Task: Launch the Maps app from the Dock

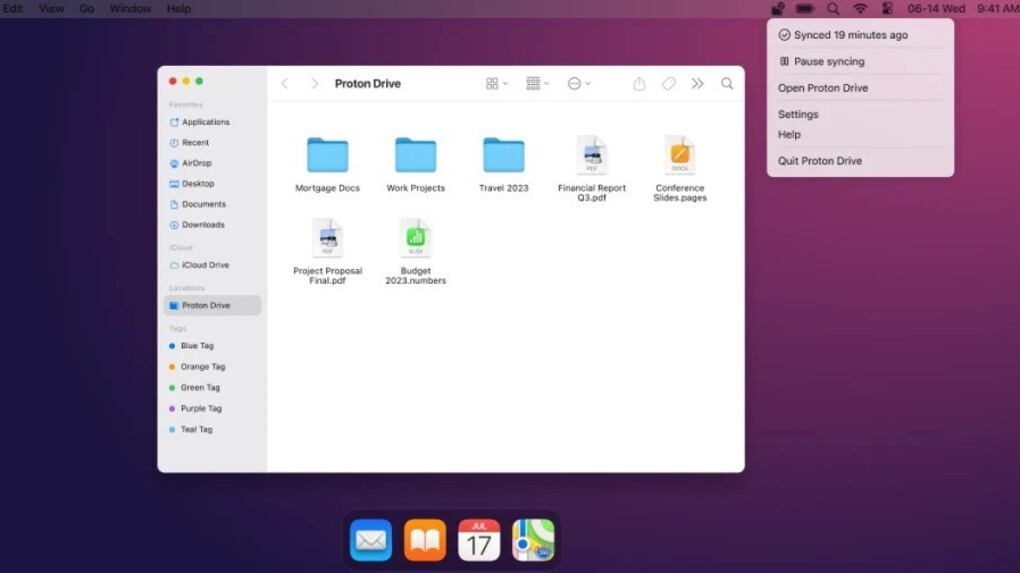Action: coord(533,540)
